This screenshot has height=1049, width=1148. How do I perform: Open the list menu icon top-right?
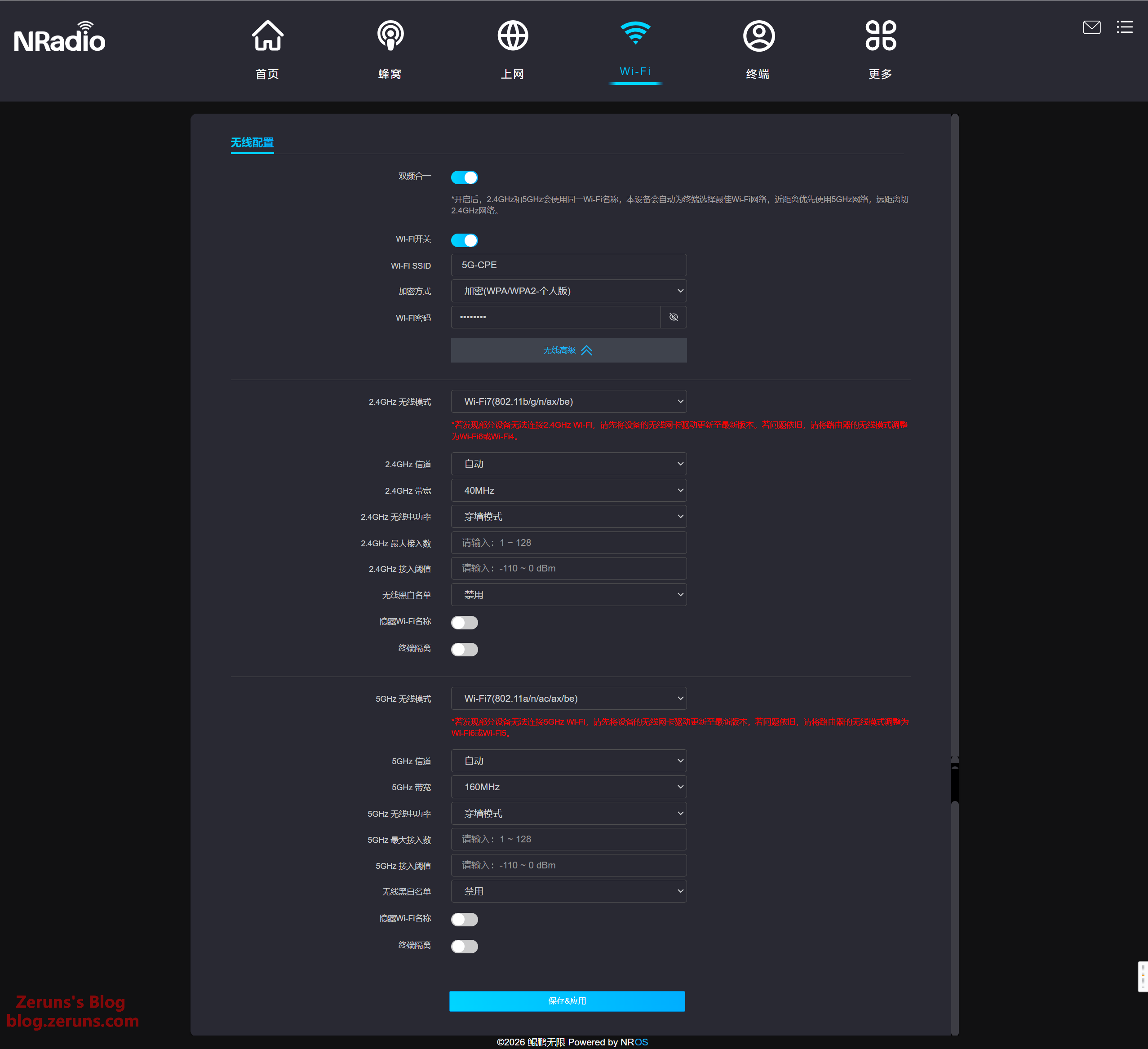click(1124, 27)
